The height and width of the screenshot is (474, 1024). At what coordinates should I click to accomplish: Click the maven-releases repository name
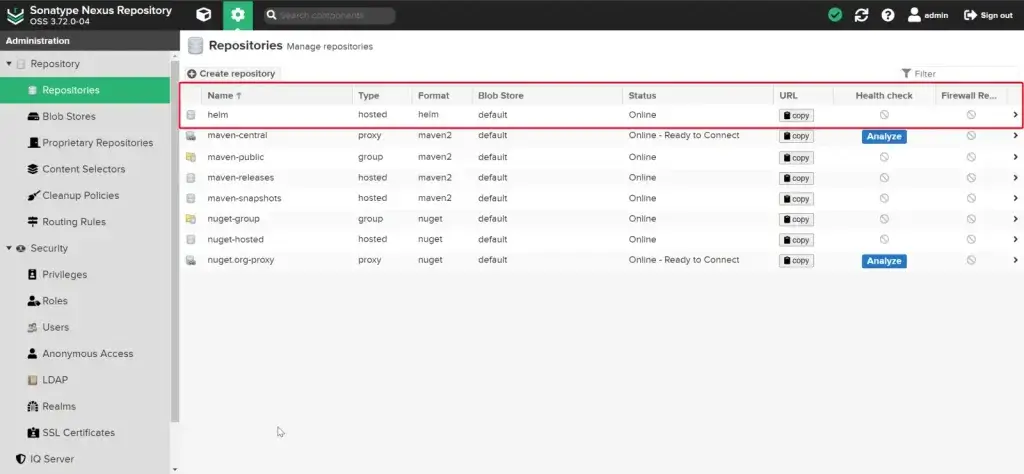pos(241,178)
